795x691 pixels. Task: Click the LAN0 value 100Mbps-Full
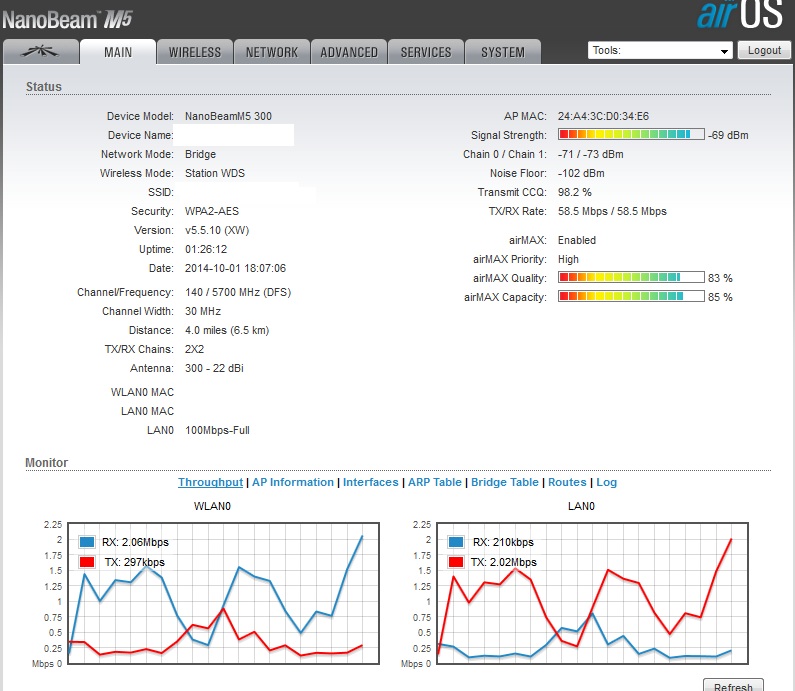(x=217, y=430)
